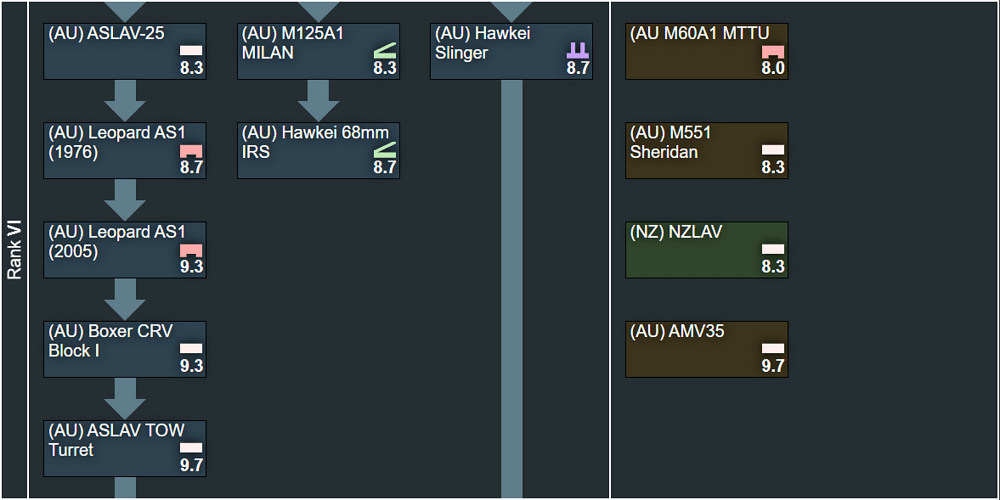Click the tank destroyer icon on M125A1 MILAN
The image size is (1000, 500).
click(385, 50)
